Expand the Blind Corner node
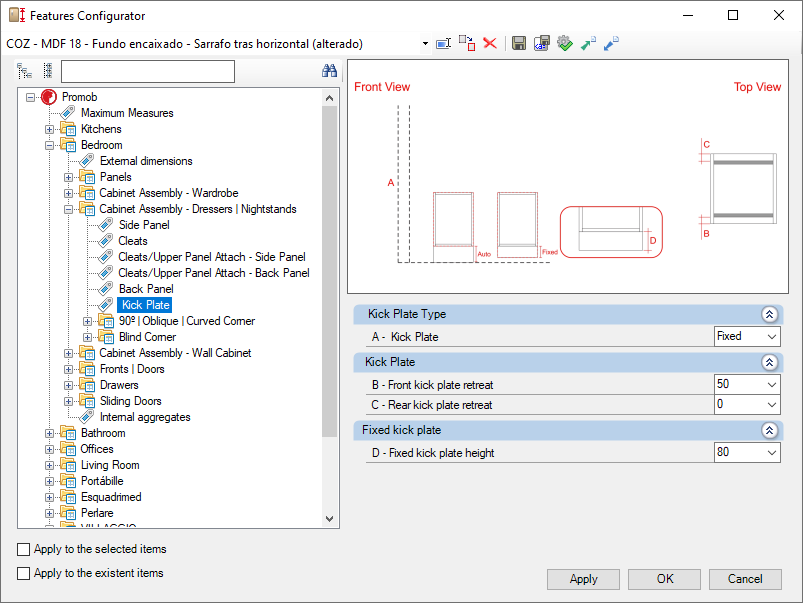Screen dimensions: 803x603 coord(87,337)
